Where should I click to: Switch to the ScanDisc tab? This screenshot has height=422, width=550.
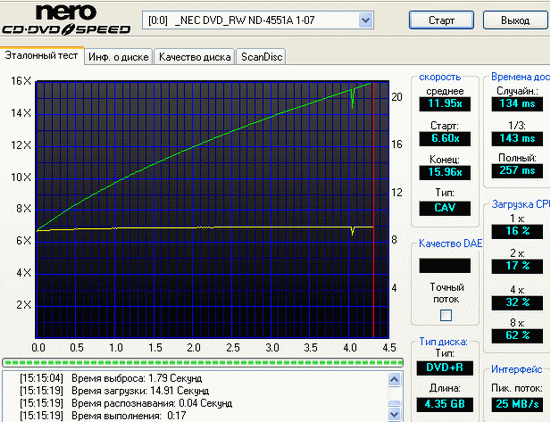pos(261,57)
